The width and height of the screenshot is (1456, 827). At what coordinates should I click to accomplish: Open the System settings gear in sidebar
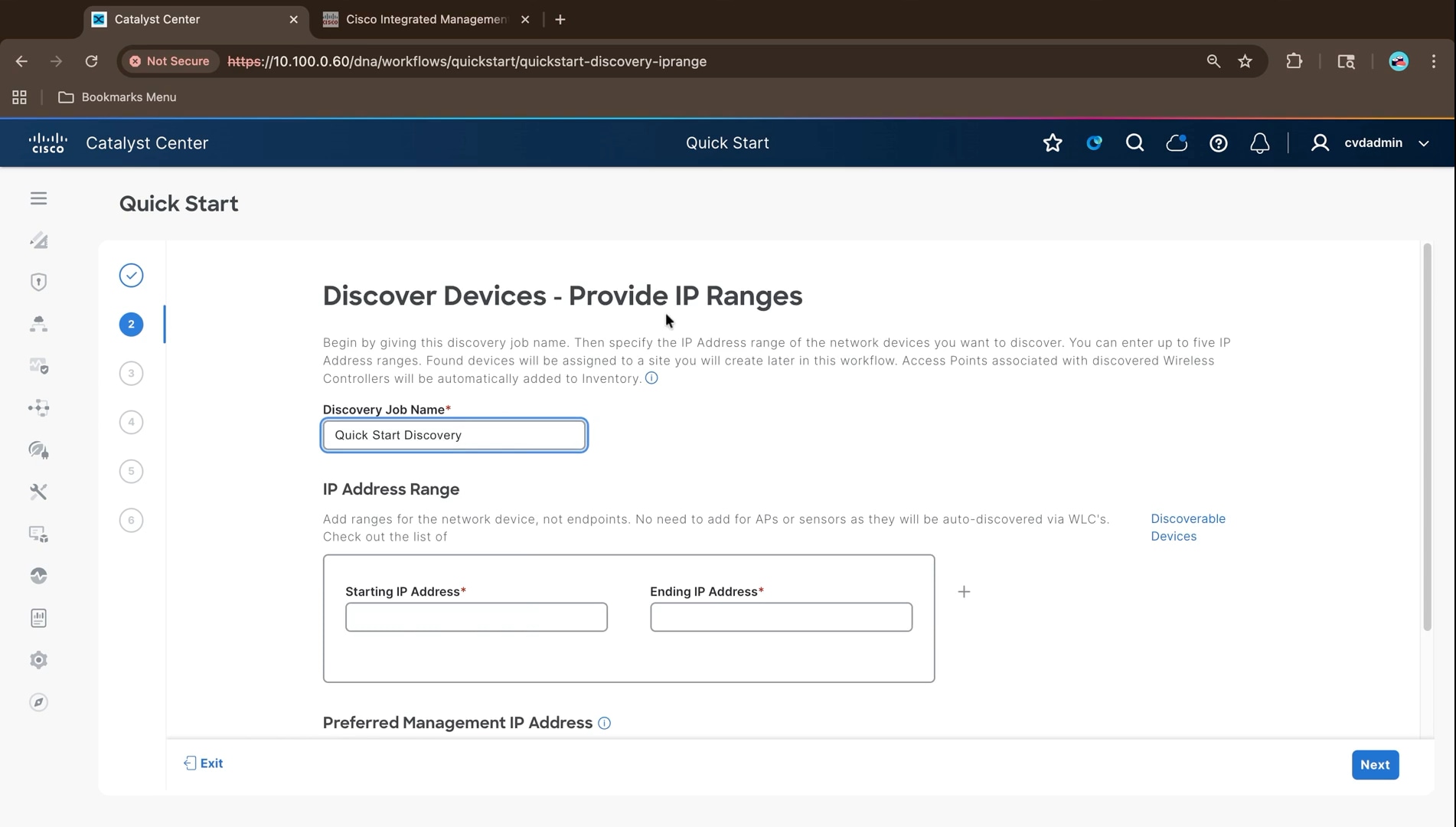(38, 659)
